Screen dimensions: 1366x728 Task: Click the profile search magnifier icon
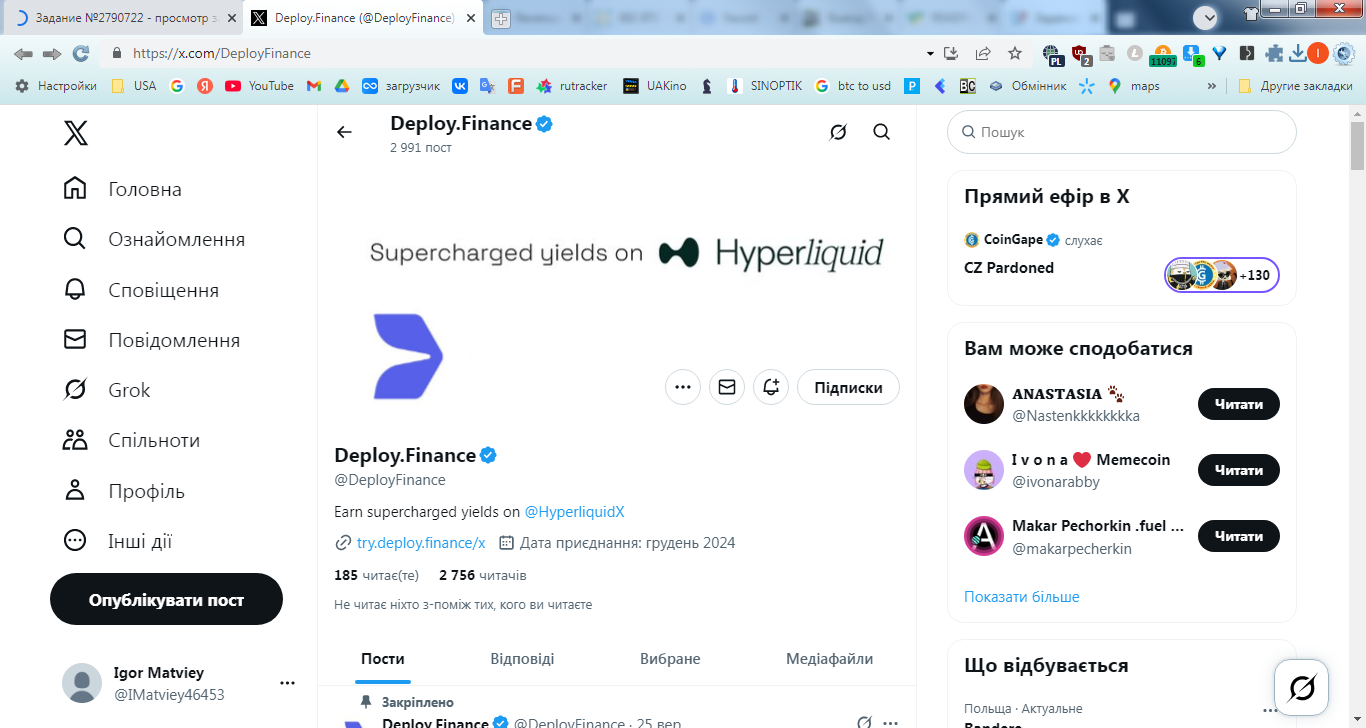[x=881, y=132]
